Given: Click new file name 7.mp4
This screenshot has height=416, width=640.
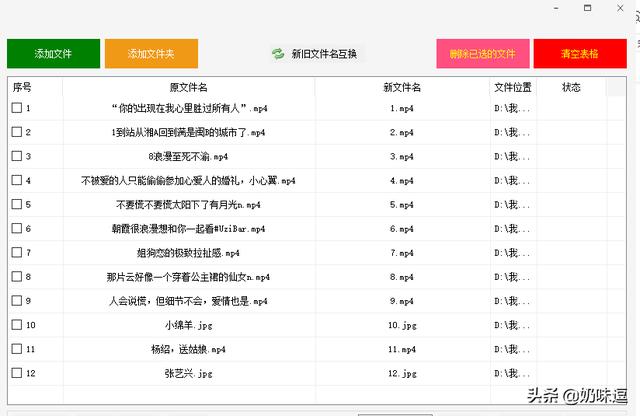Looking at the screenshot, I should tap(402, 253).
